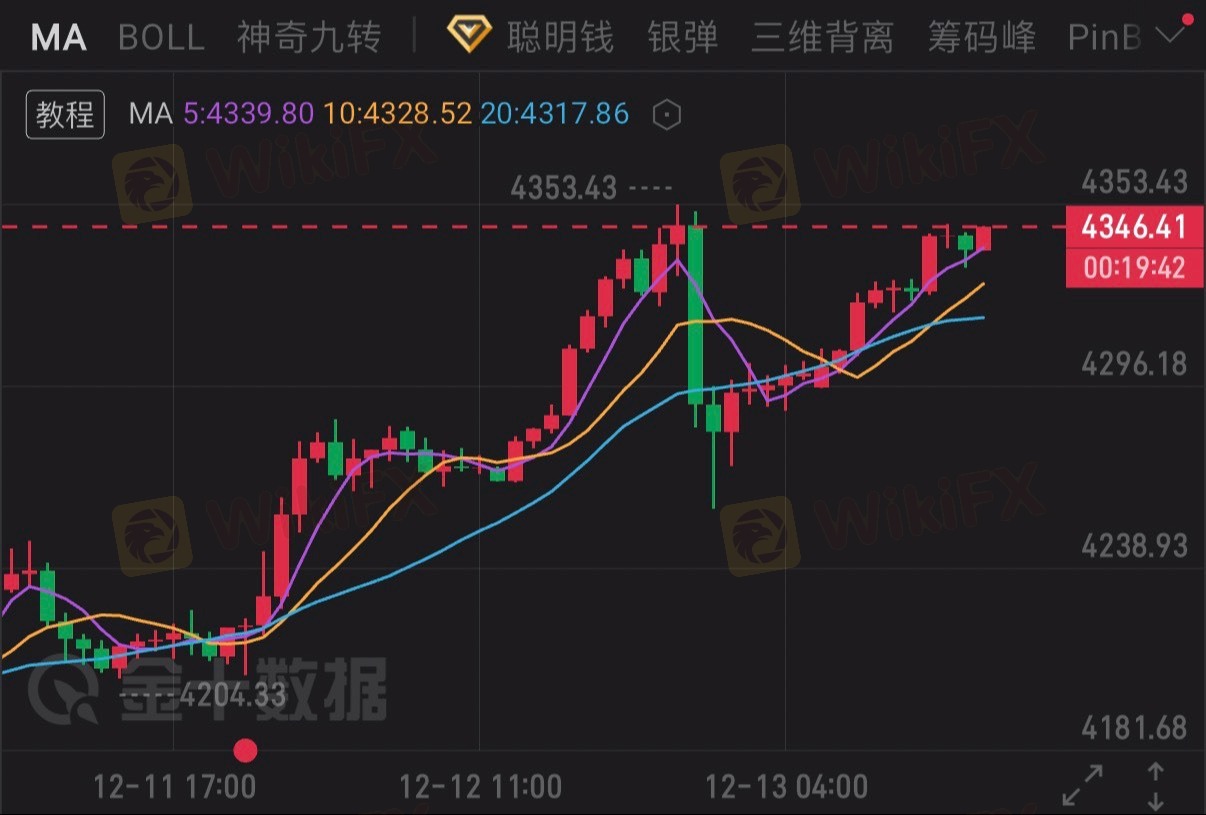Select the 神奇九转 indicator
The image size is (1206, 815).
[x=309, y=38]
